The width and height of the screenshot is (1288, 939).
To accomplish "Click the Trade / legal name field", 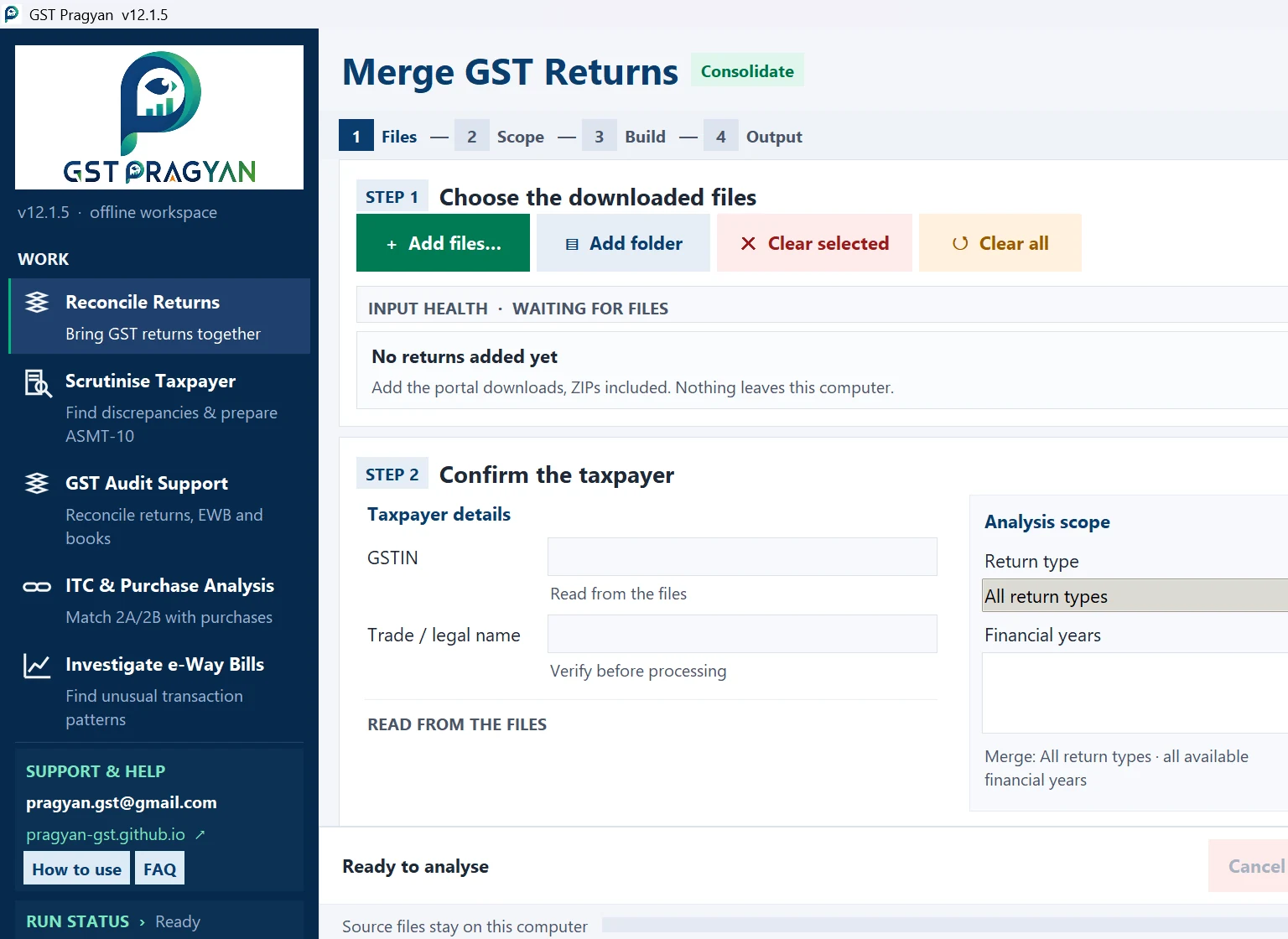I will tap(742, 634).
